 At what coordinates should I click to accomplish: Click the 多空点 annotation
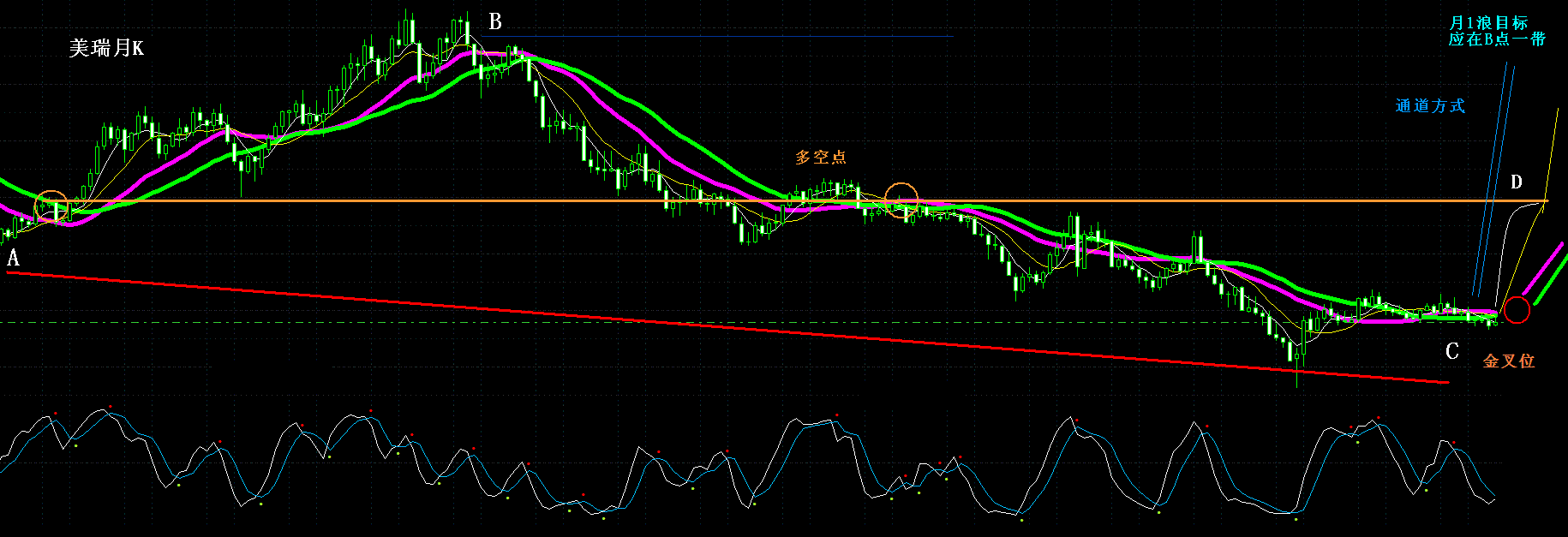click(x=821, y=157)
